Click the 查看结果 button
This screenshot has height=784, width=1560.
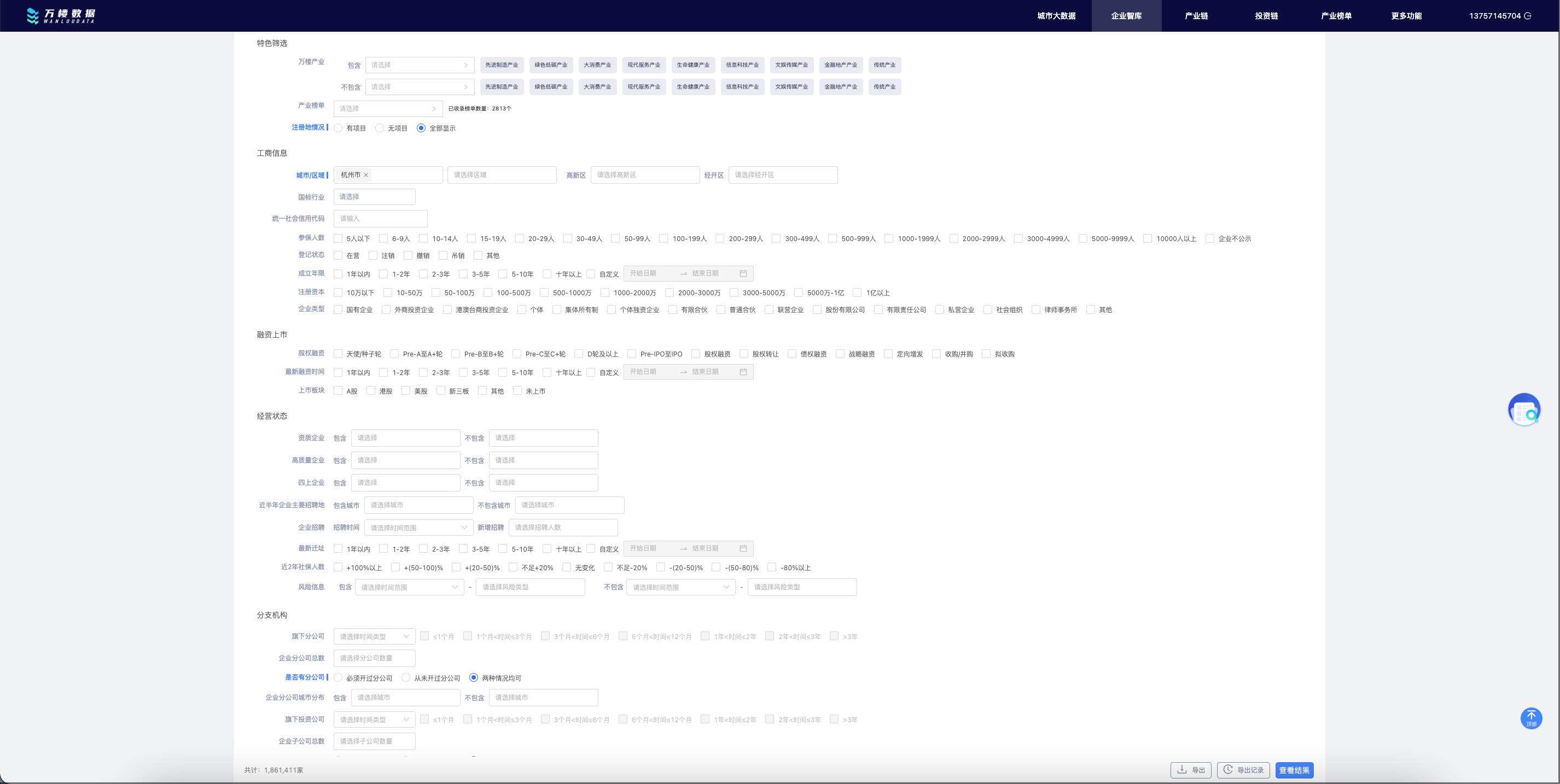tap(1294, 770)
